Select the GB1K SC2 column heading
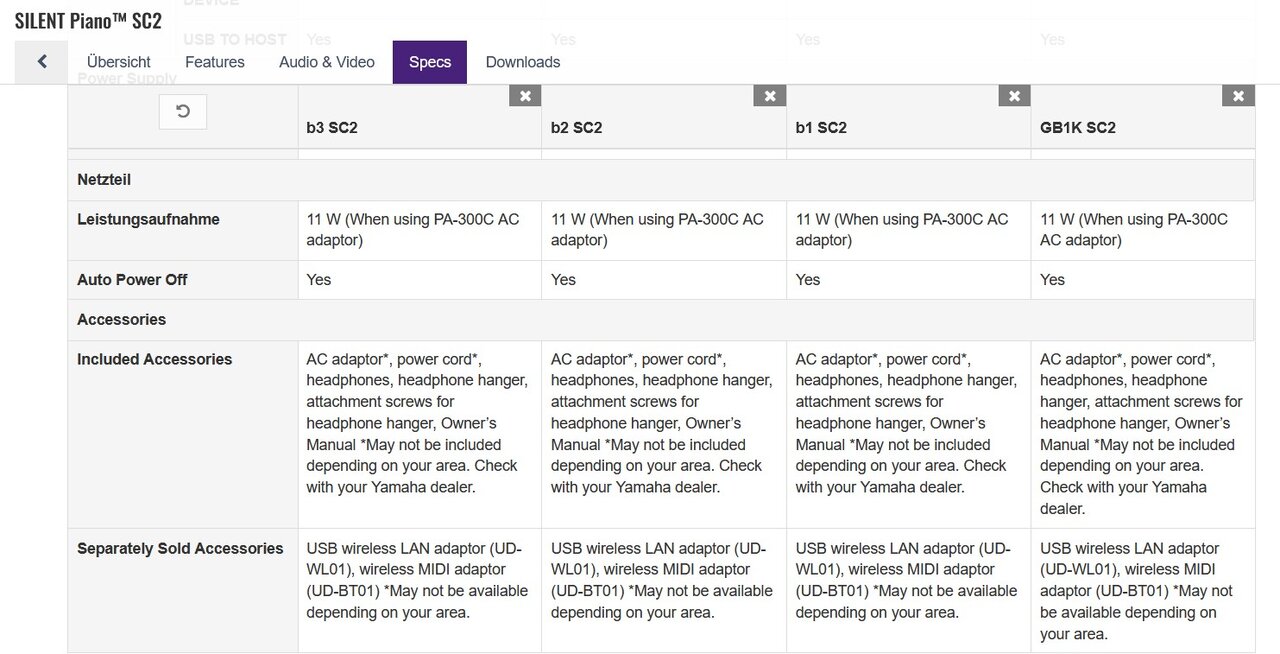 (1078, 128)
